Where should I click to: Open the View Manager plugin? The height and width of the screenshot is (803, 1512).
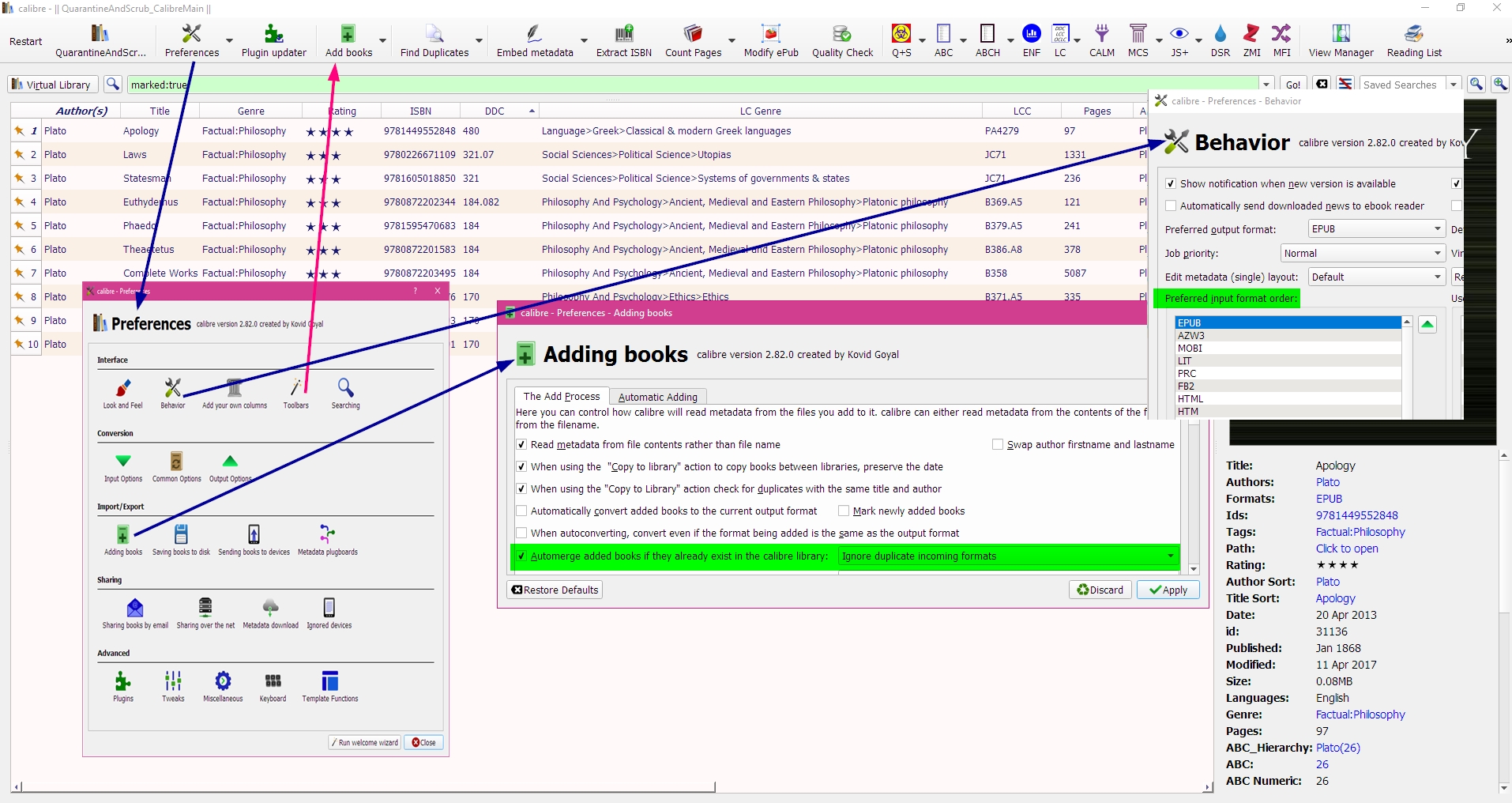(x=1341, y=40)
